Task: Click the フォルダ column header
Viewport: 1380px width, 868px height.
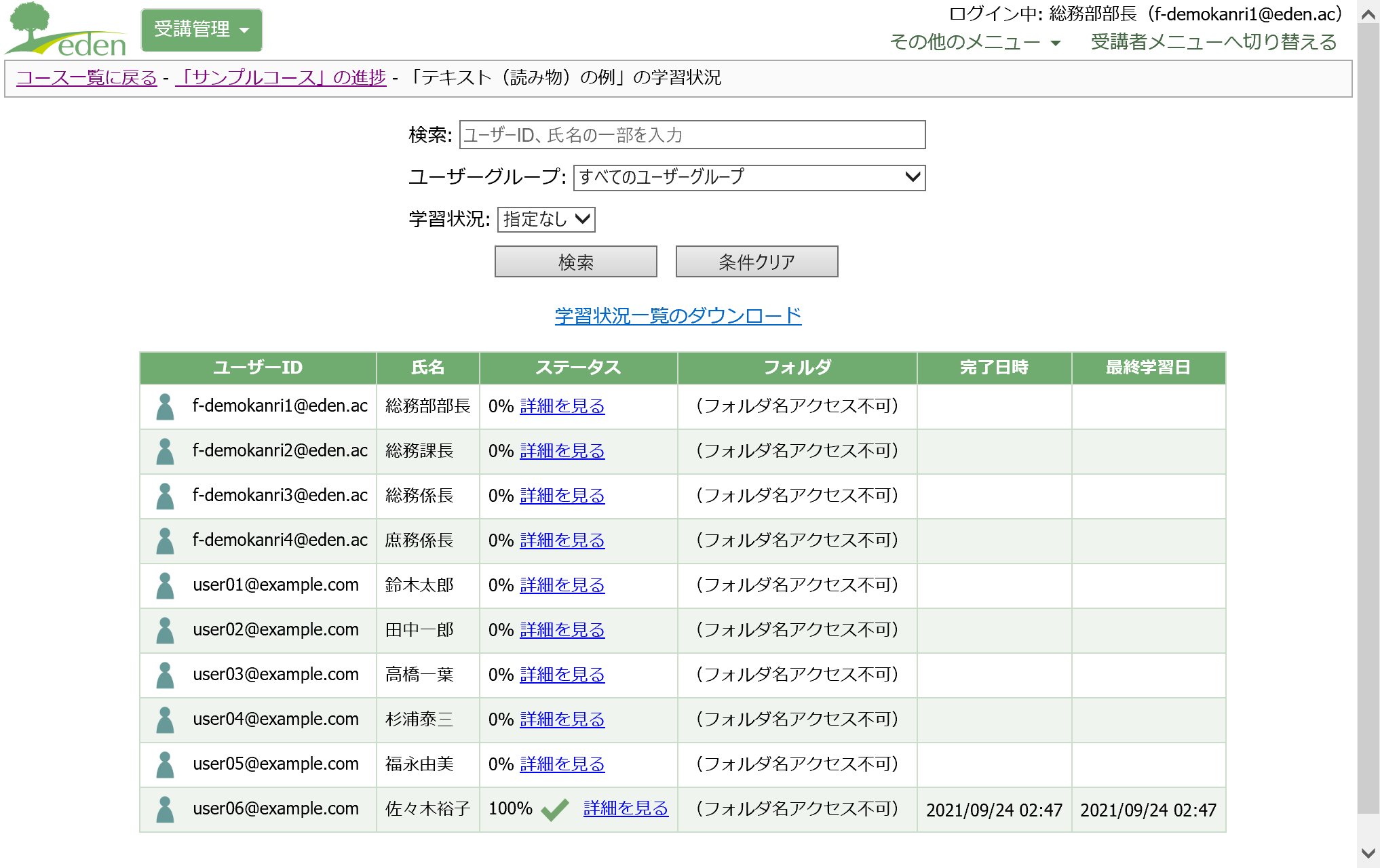Action: pyautogui.click(x=797, y=368)
